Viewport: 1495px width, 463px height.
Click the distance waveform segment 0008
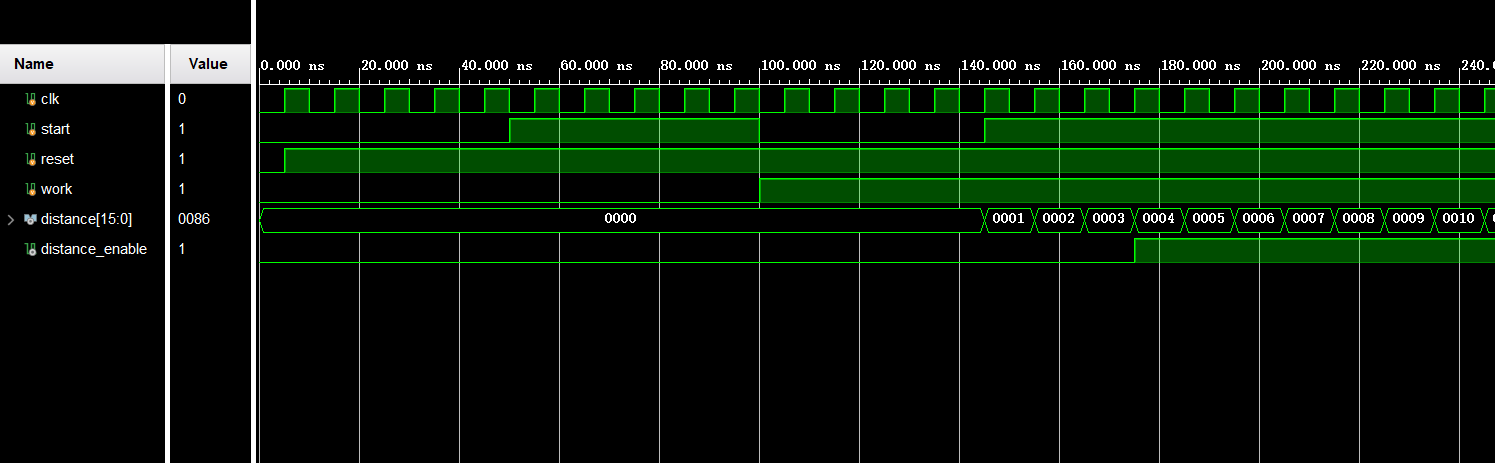tap(1359, 219)
